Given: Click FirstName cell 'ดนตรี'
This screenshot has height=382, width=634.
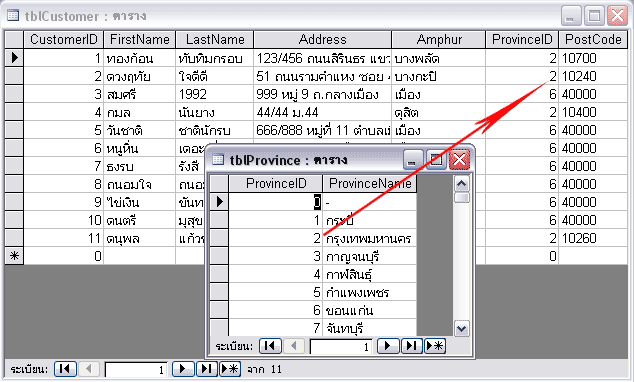Looking at the screenshot, I should pos(139,220).
